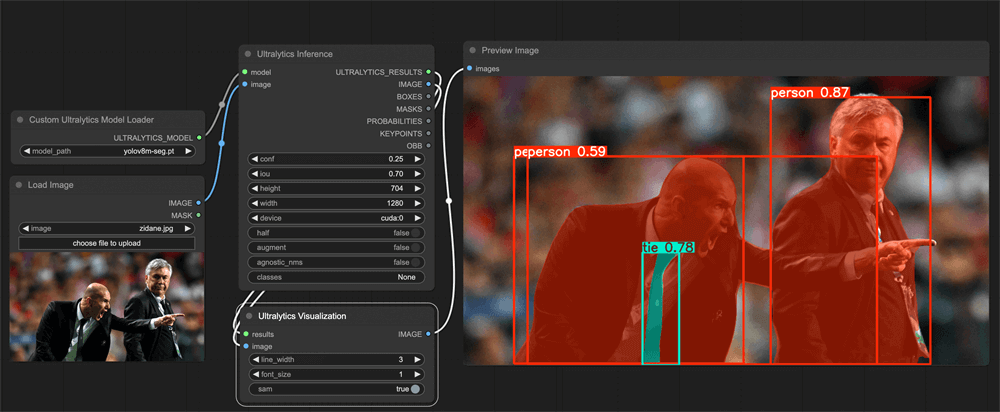
Task: Click choose file to upload button
Action: click(x=107, y=243)
